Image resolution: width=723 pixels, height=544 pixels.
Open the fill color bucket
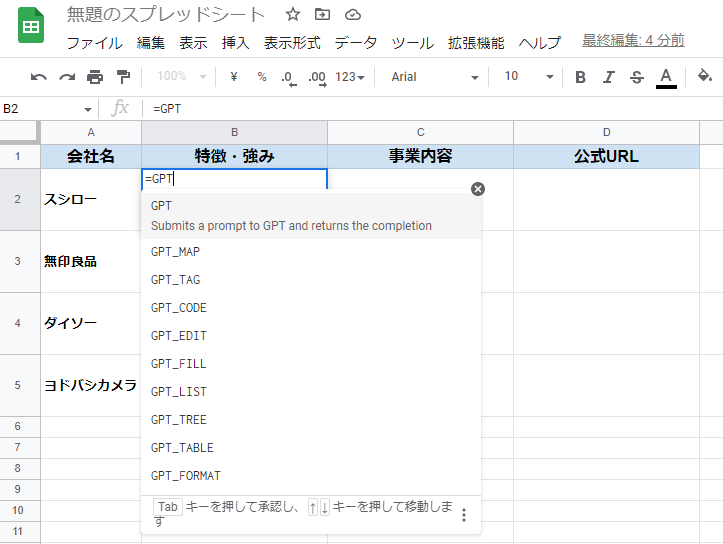(704, 75)
